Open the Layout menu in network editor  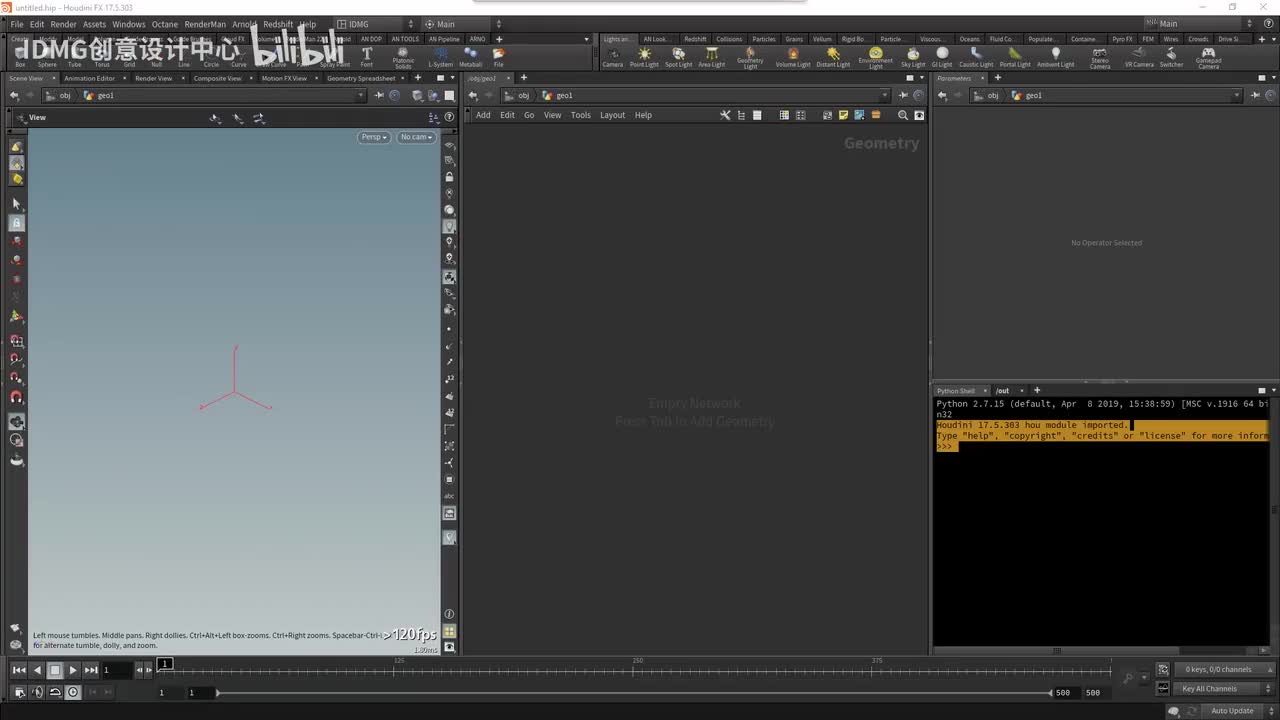(612, 115)
